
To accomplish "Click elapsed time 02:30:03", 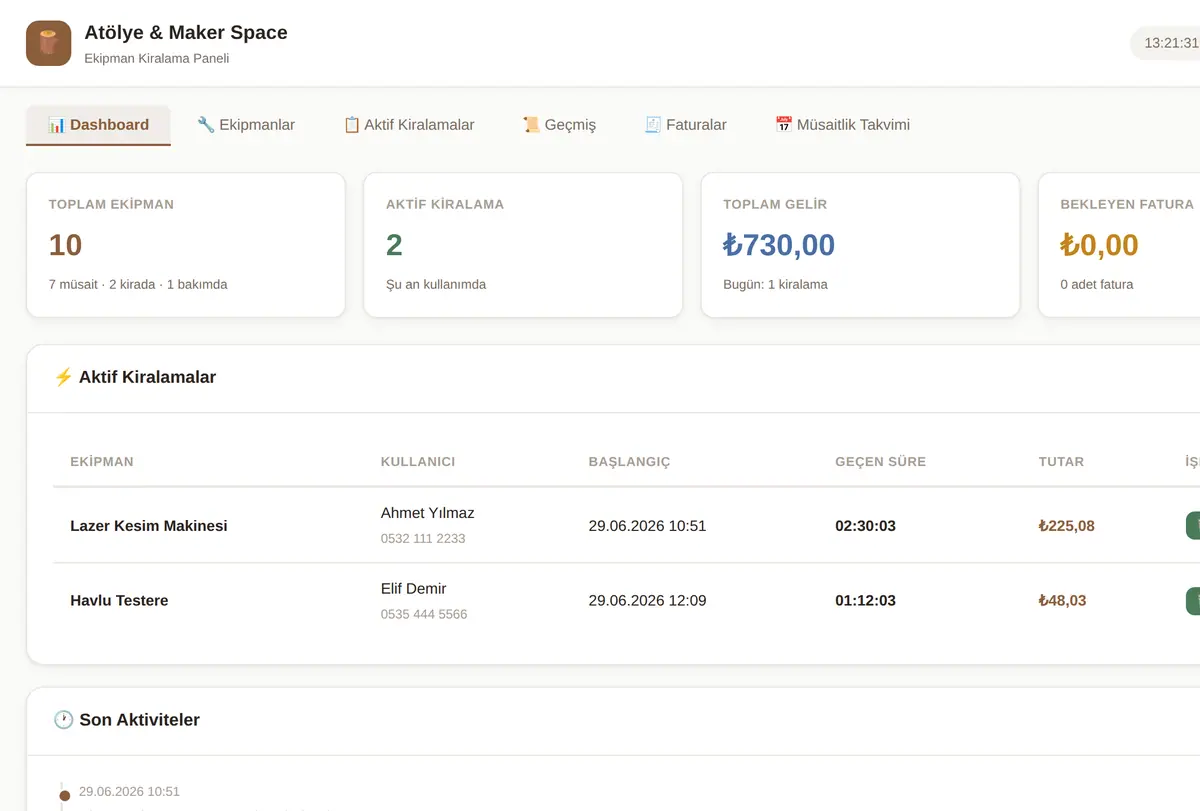I will [866, 526].
